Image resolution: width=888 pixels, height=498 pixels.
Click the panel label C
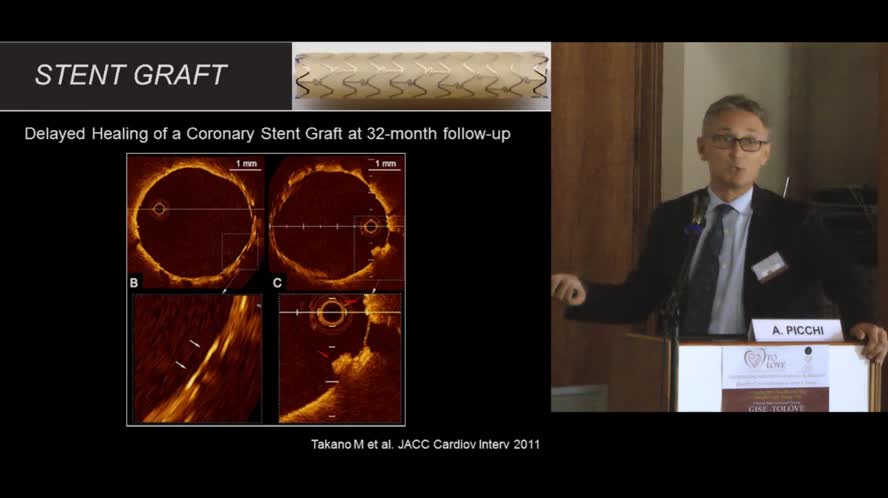click(x=278, y=284)
